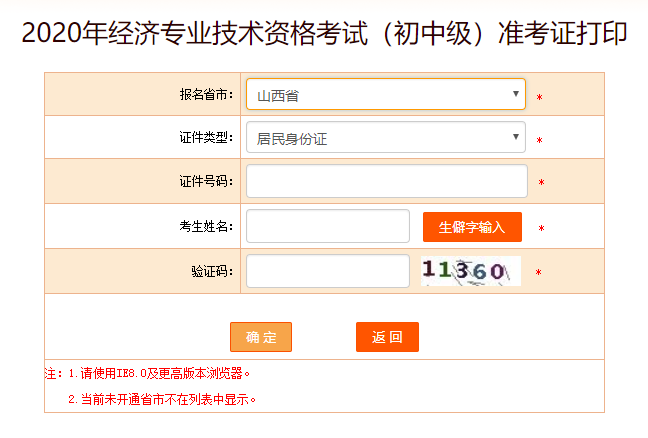Click the 验证码 captcha input box
Screen dimensions: 648x438
click(327, 271)
